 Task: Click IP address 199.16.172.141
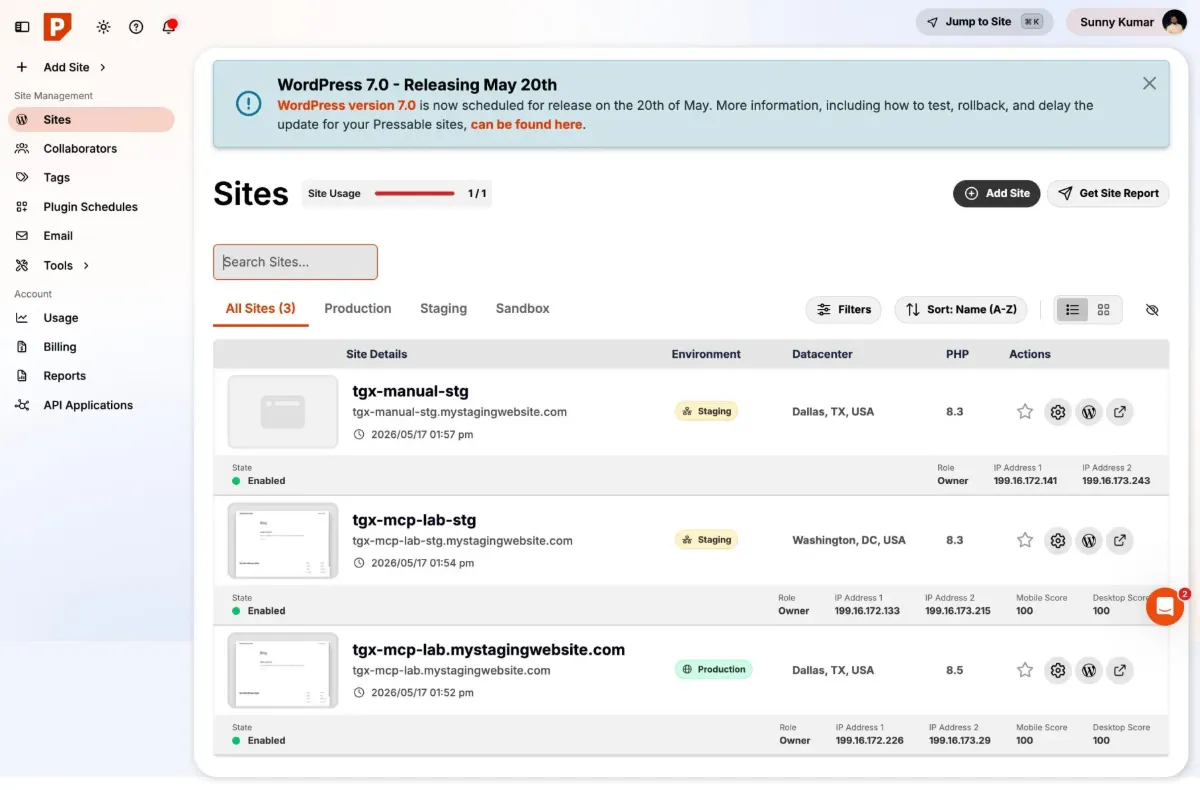click(1025, 481)
